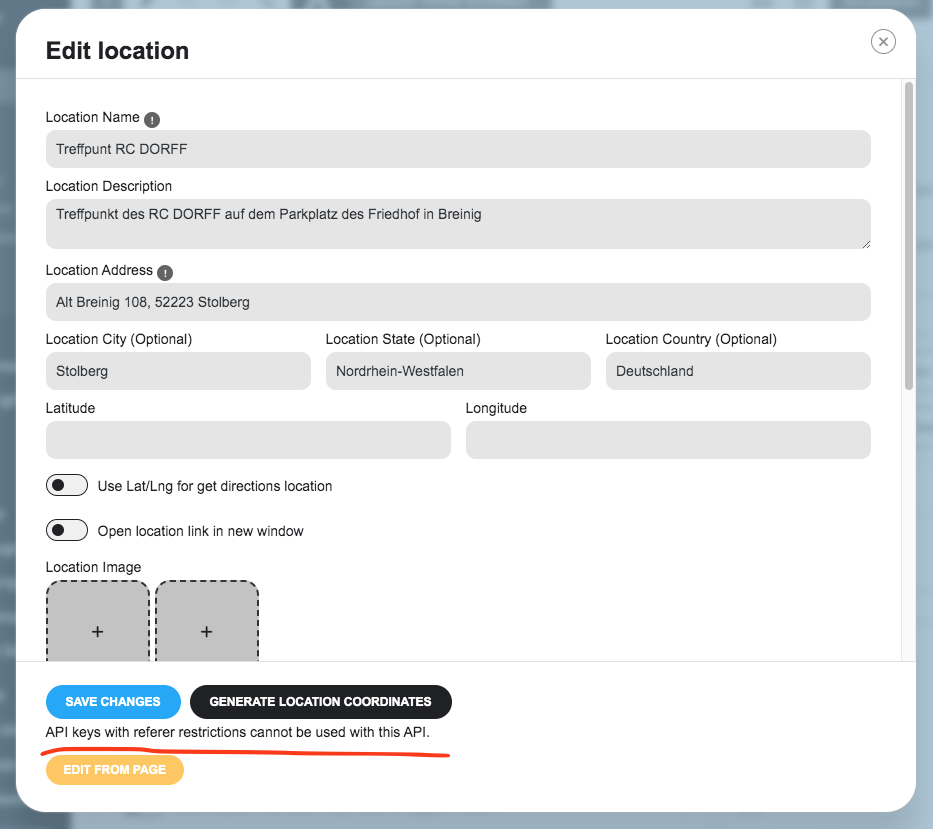Click the info icon next to Location Address
Image resolution: width=933 pixels, height=829 pixels.
(x=165, y=273)
